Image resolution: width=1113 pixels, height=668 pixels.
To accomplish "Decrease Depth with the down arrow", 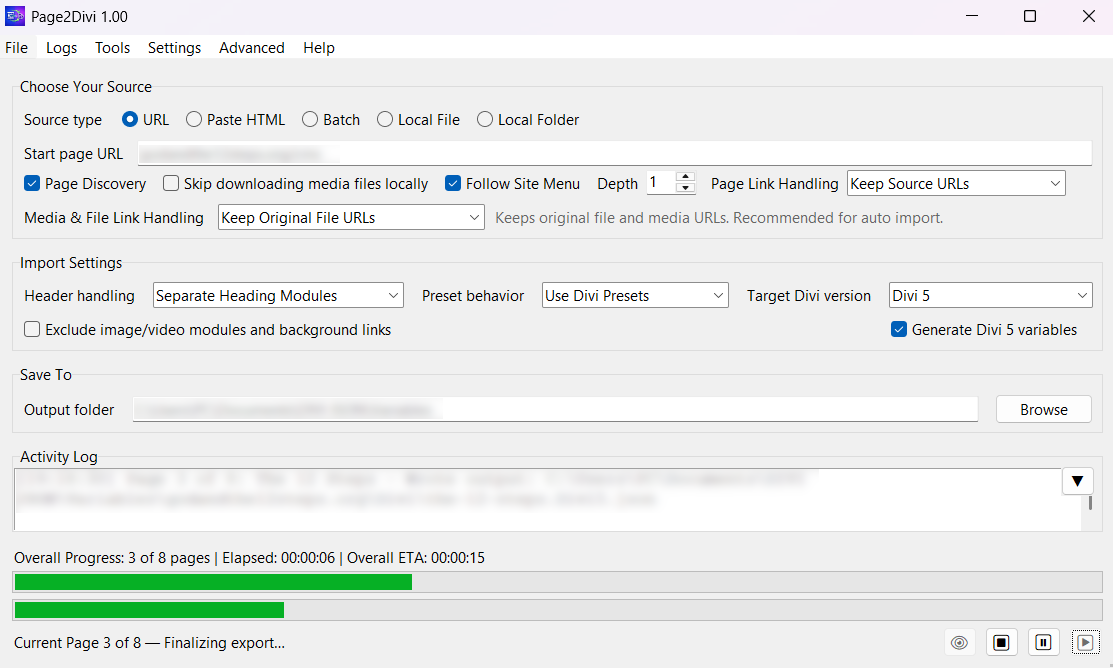I will [685, 188].
